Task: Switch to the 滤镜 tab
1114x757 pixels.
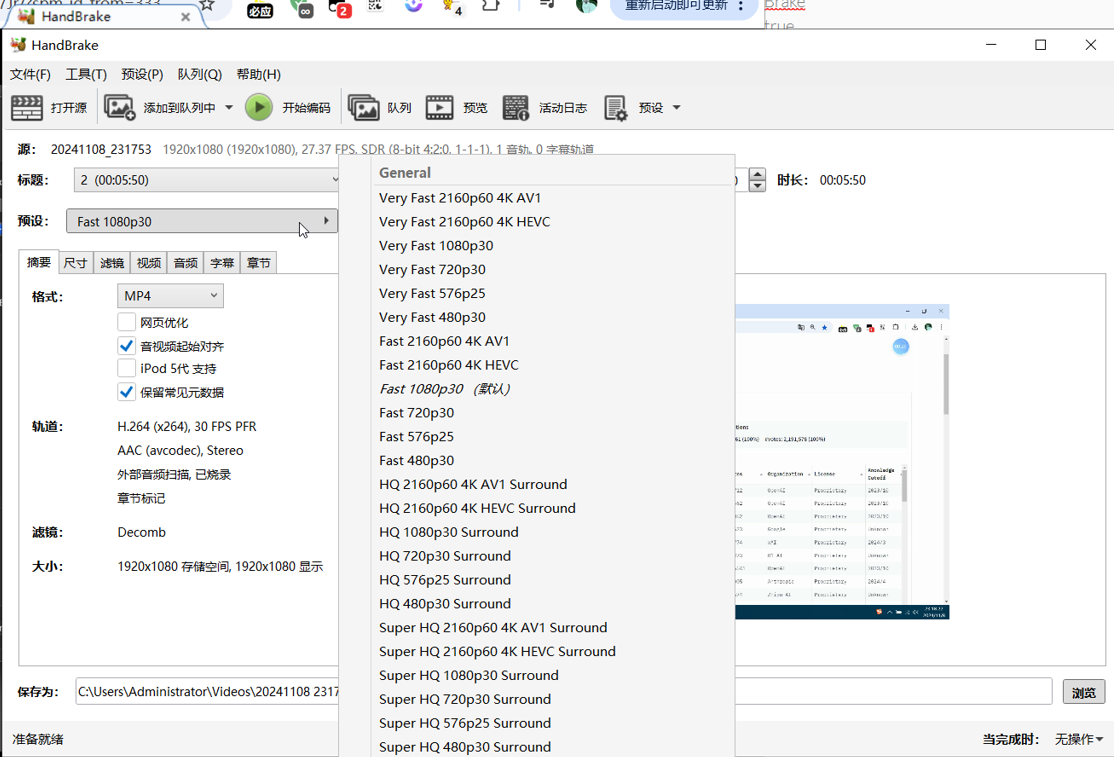Action: [x=112, y=263]
